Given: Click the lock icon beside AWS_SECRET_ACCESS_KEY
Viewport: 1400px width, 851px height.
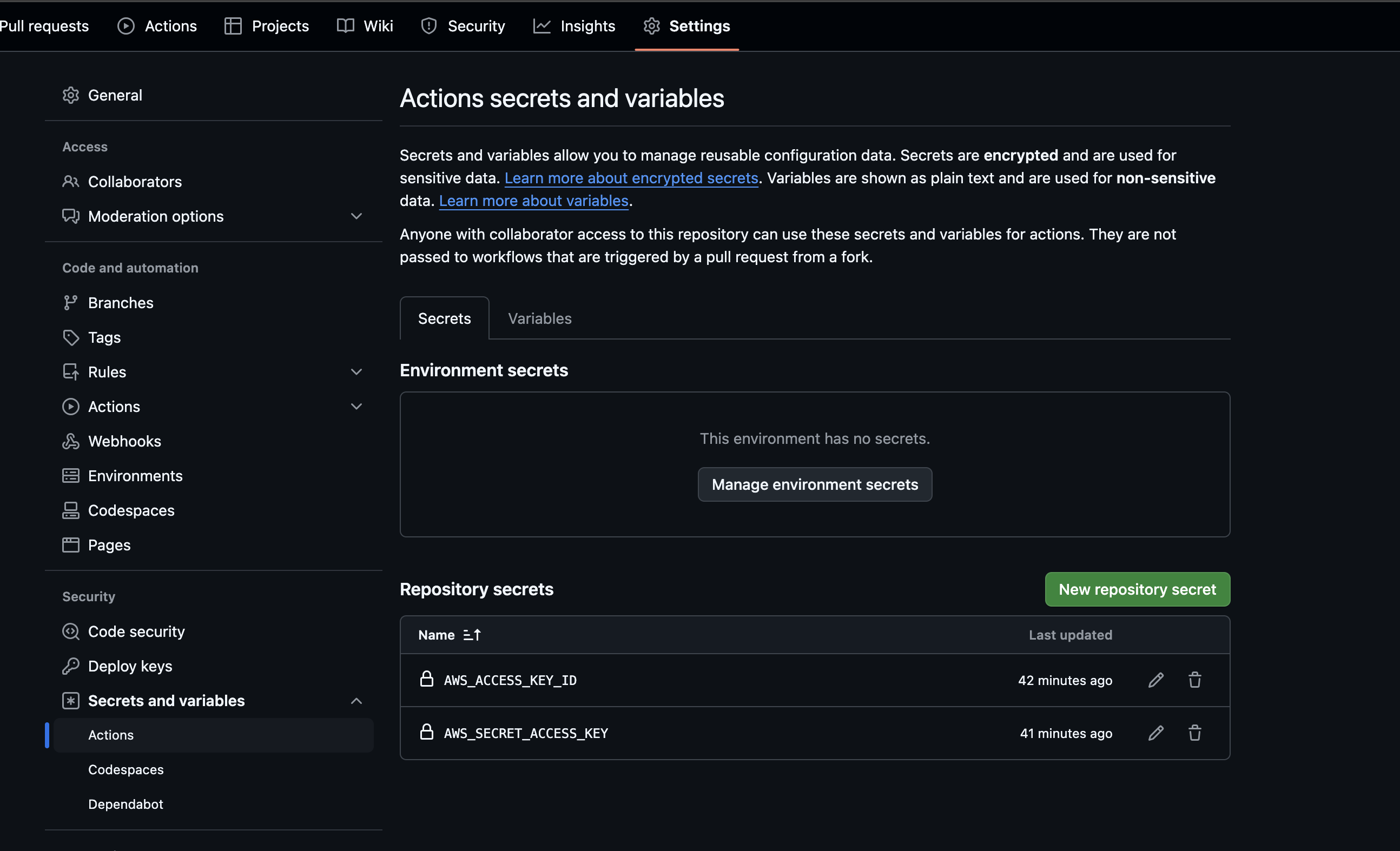Looking at the screenshot, I should coord(426,731).
